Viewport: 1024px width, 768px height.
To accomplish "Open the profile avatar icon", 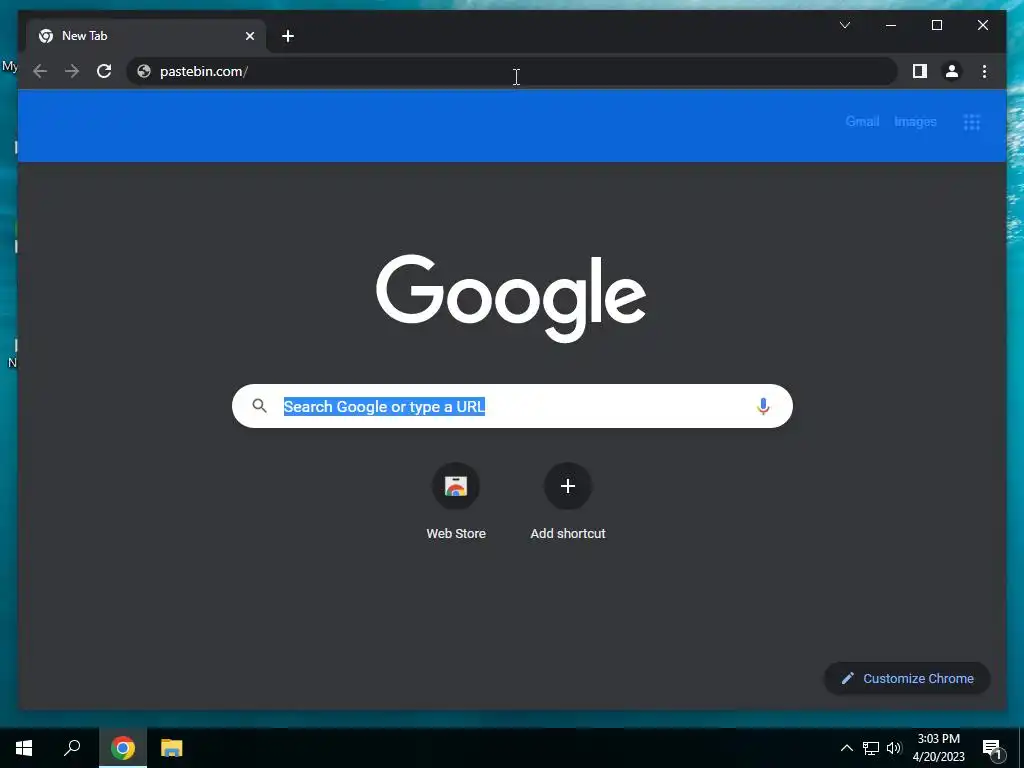I will [952, 71].
